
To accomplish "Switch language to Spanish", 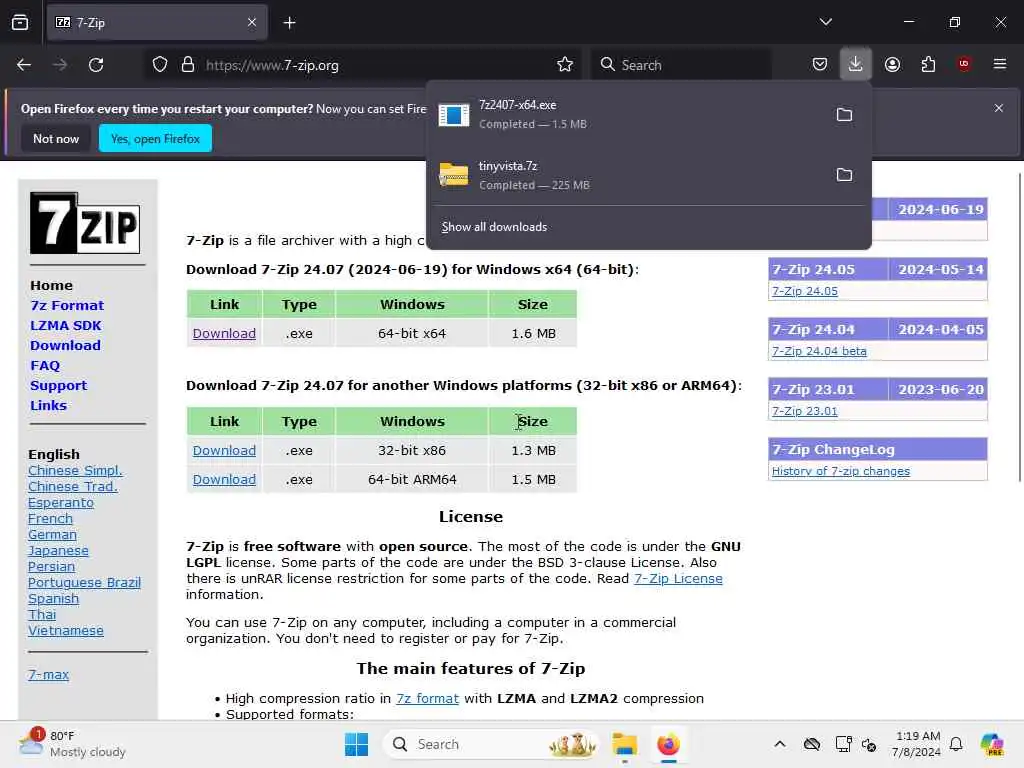I will 53,599.
